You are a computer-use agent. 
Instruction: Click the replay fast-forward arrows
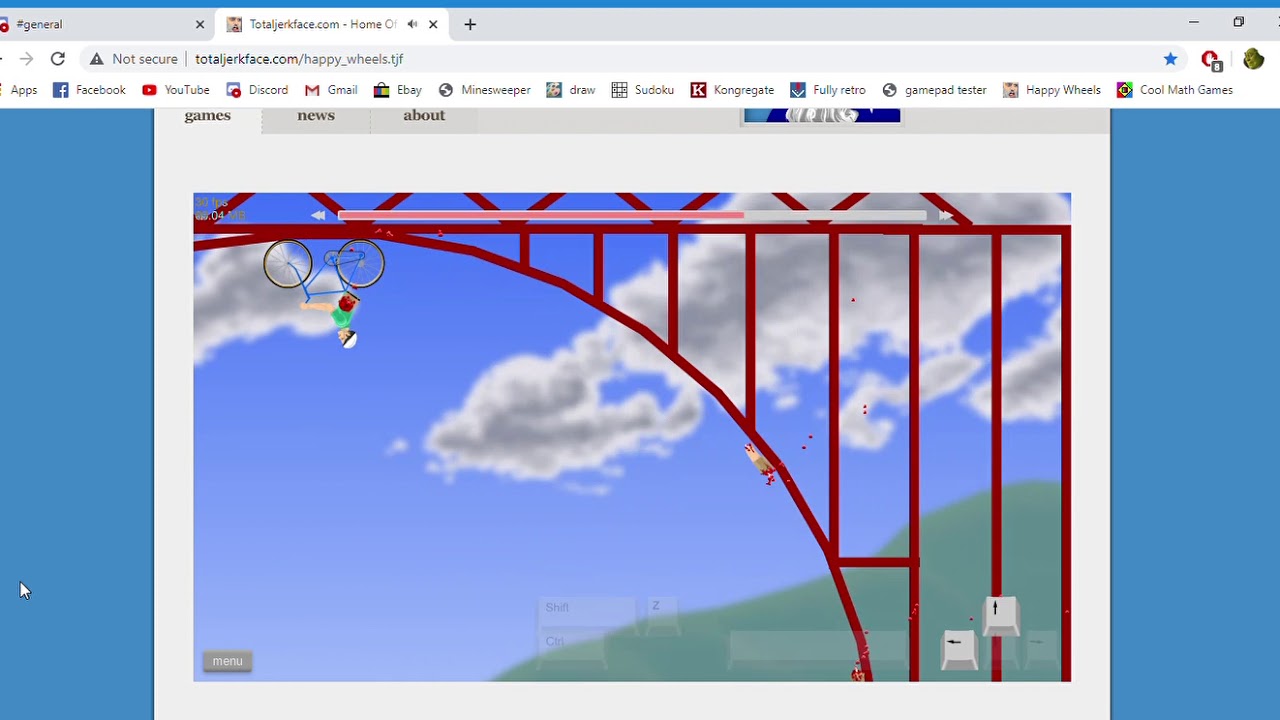pyautogui.click(x=946, y=215)
